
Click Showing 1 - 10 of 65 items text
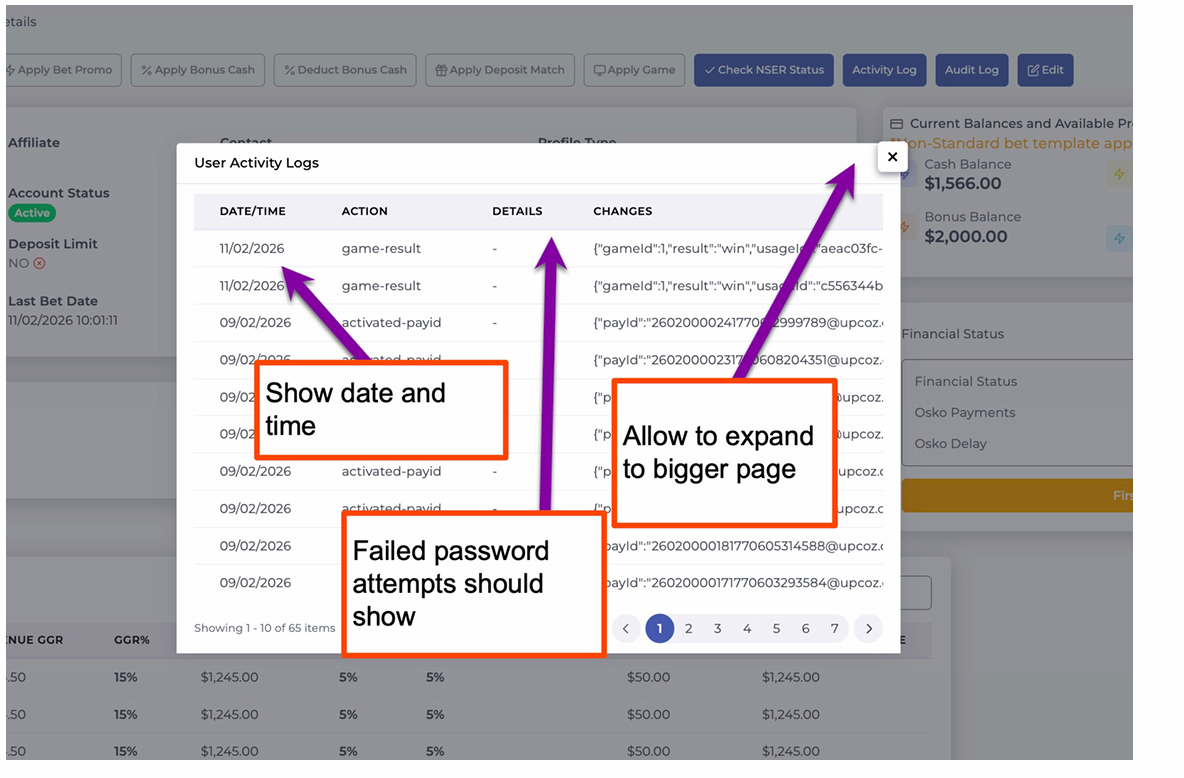coord(264,628)
